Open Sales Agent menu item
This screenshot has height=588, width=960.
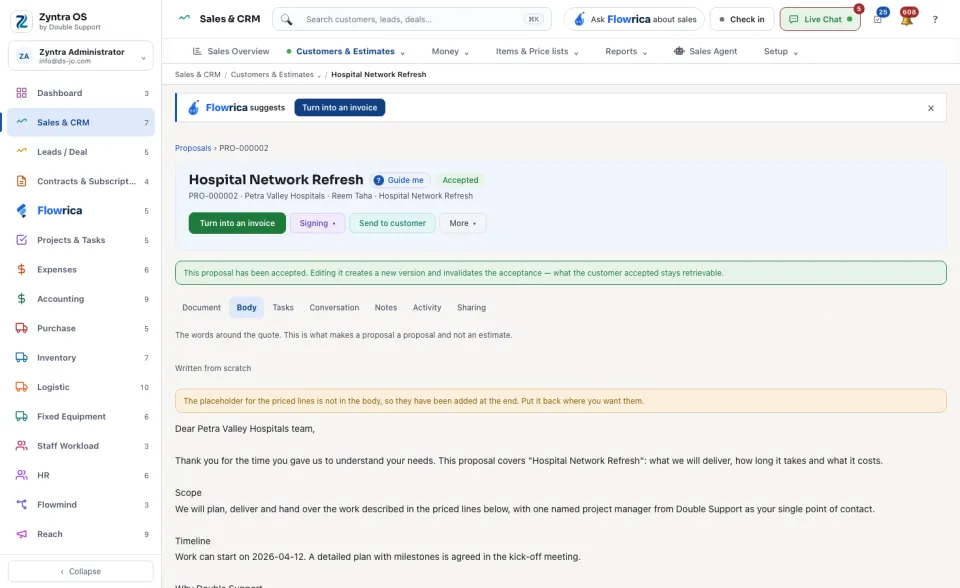click(x=705, y=51)
